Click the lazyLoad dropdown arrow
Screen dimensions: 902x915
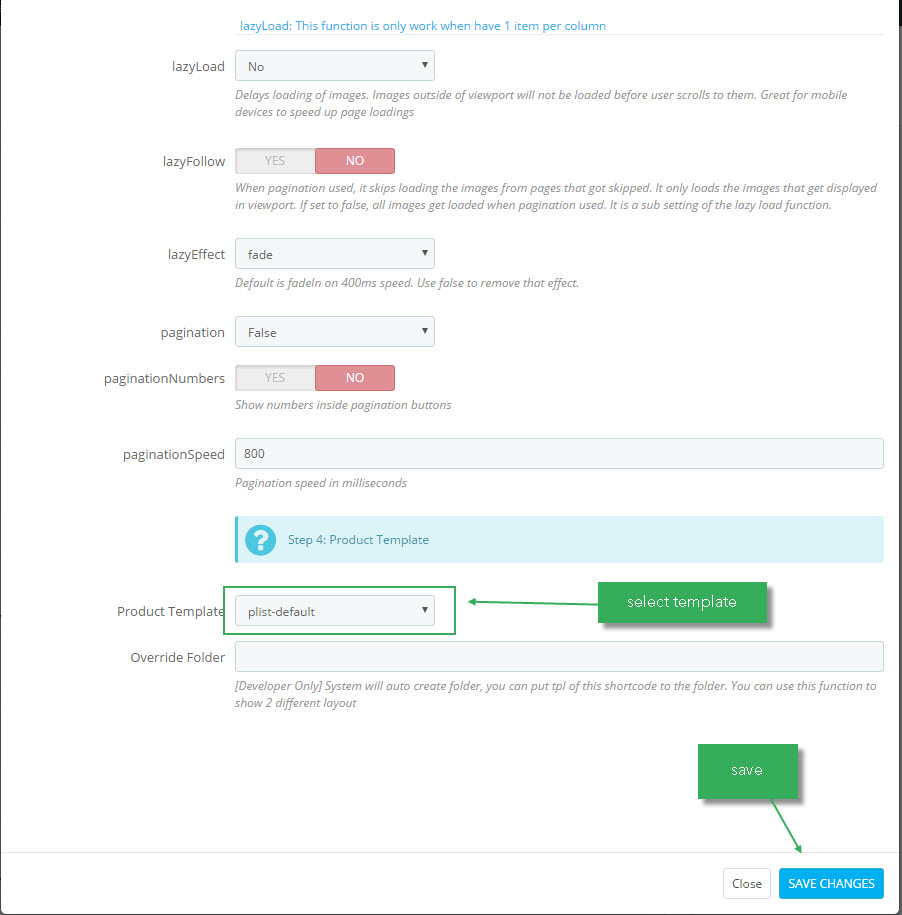point(425,65)
